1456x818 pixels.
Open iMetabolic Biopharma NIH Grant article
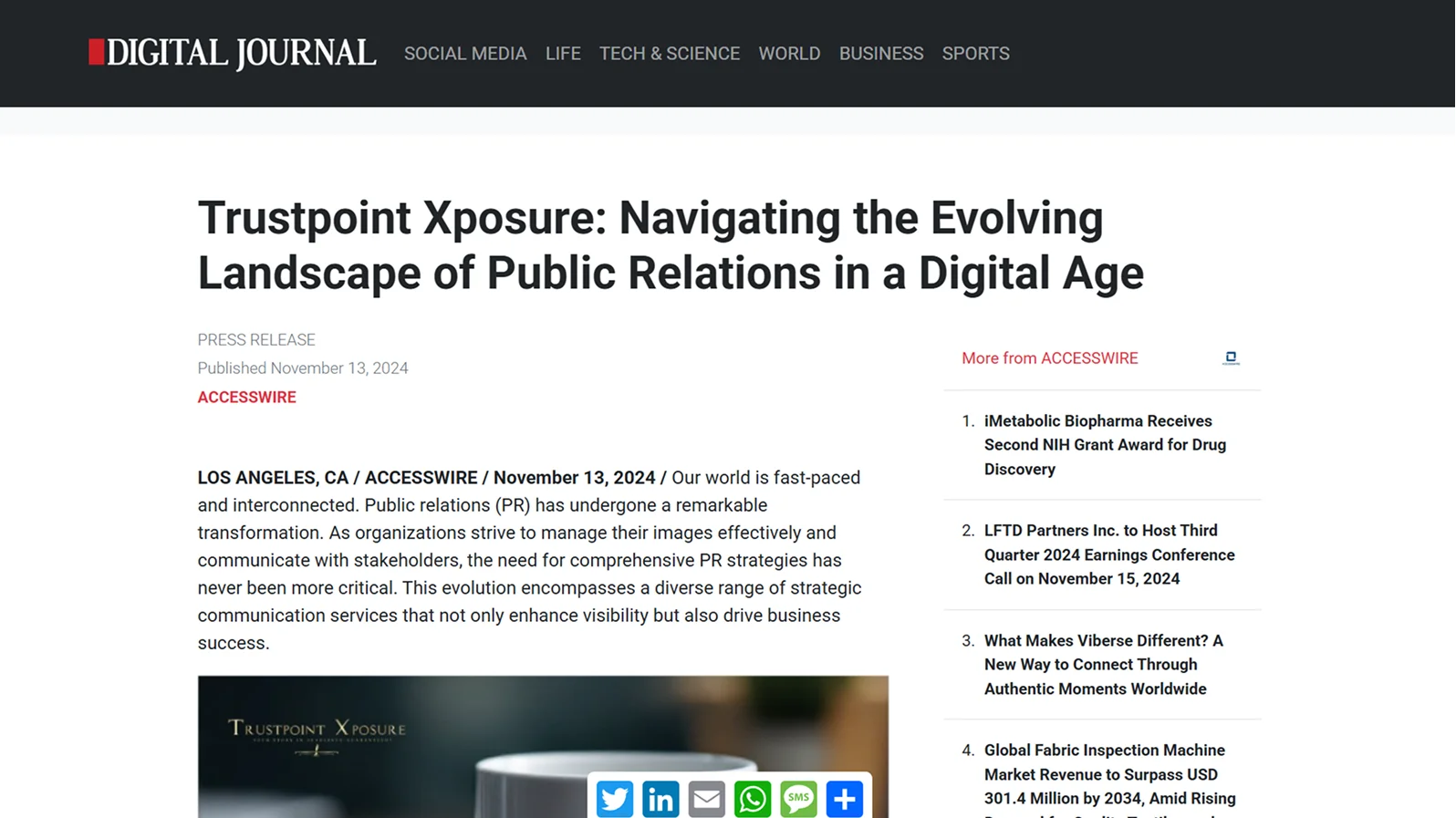1105,445
